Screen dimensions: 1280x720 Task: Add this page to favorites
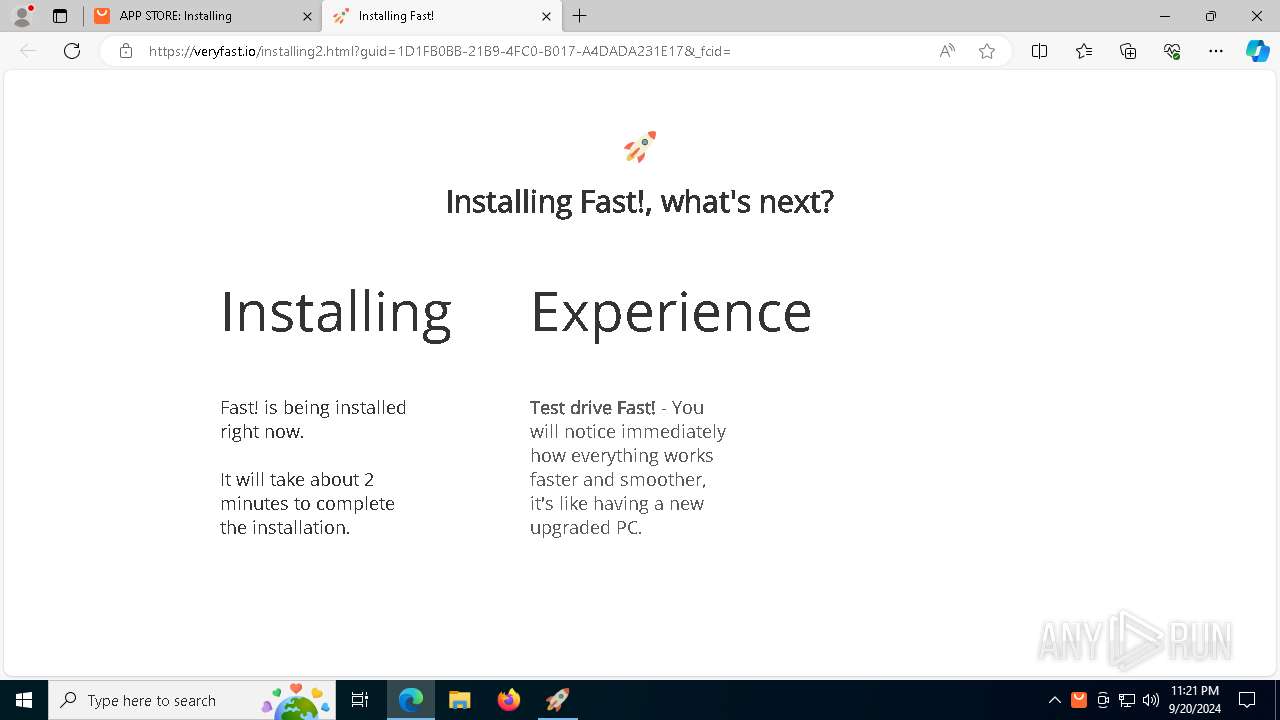(987, 51)
